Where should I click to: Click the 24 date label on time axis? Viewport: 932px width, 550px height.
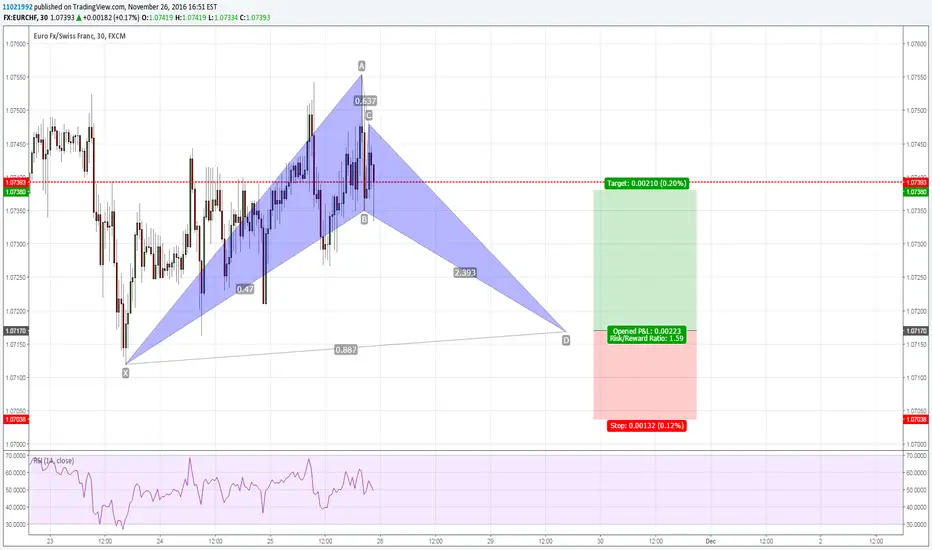[x=160, y=541]
